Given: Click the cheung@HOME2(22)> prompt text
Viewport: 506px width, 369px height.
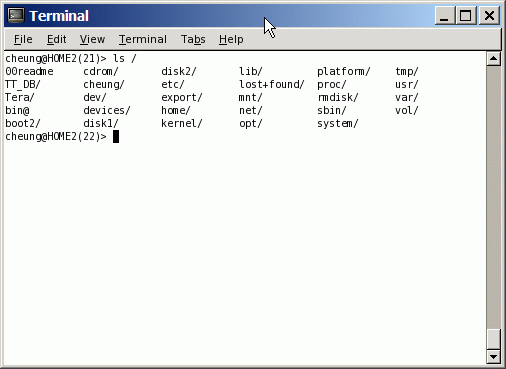Looking at the screenshot, I should pos(56,136).
